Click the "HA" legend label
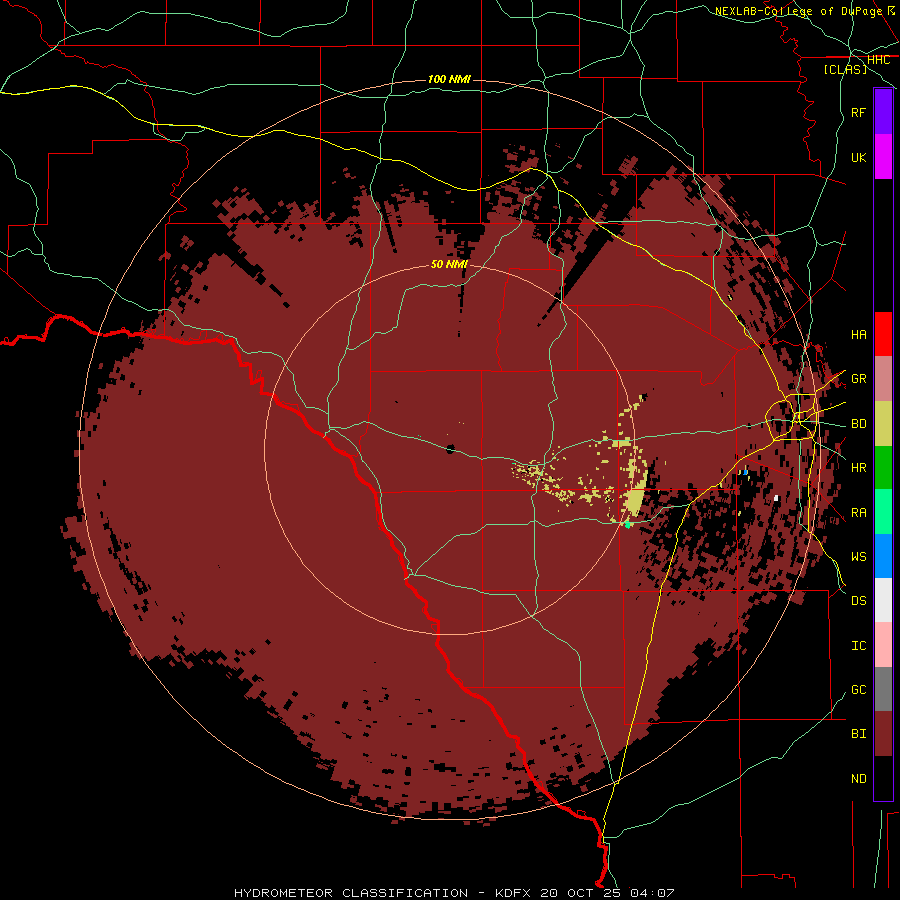The image size is (900, 900). tap(858, 335)
